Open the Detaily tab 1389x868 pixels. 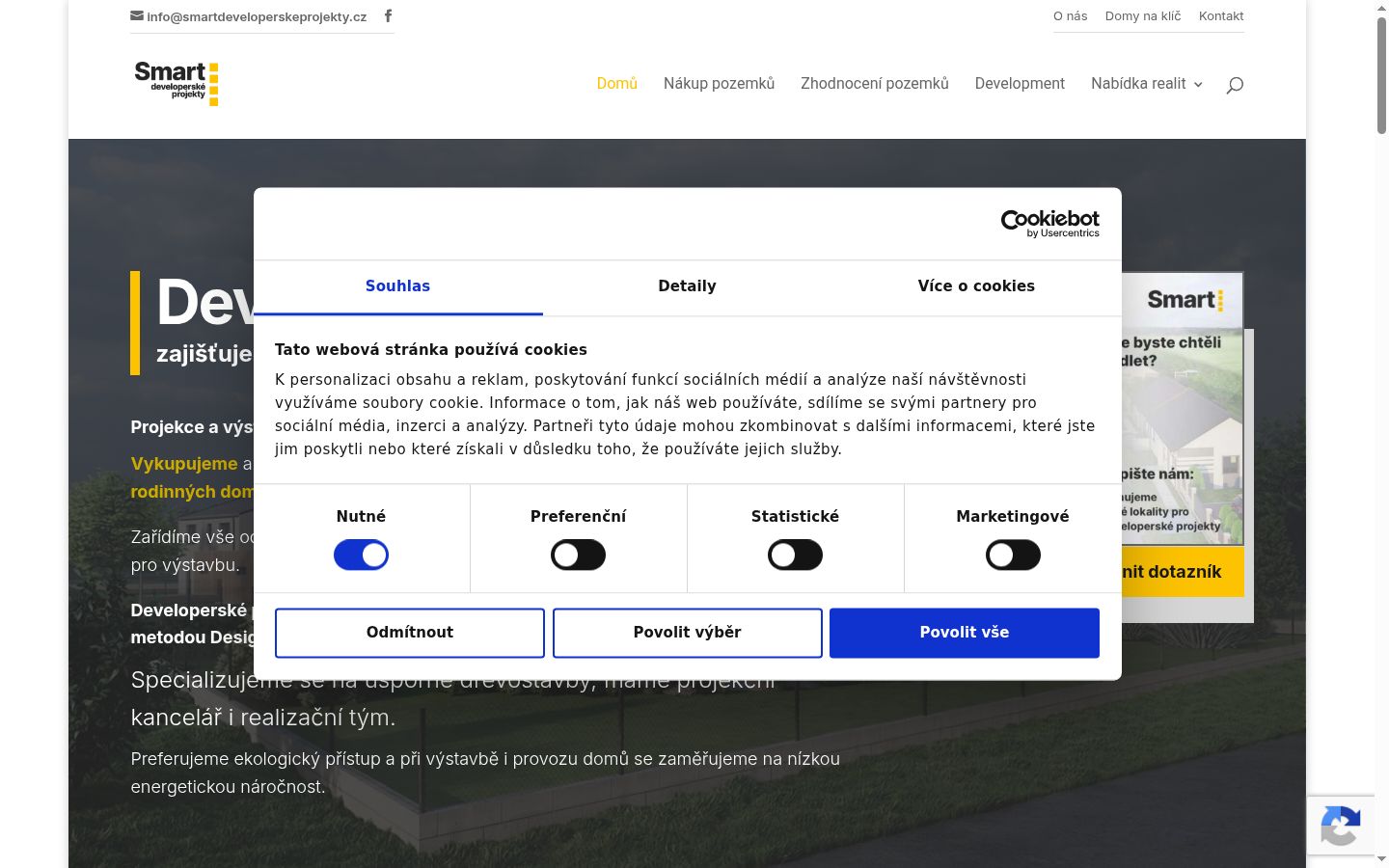(x=687, y=286)
